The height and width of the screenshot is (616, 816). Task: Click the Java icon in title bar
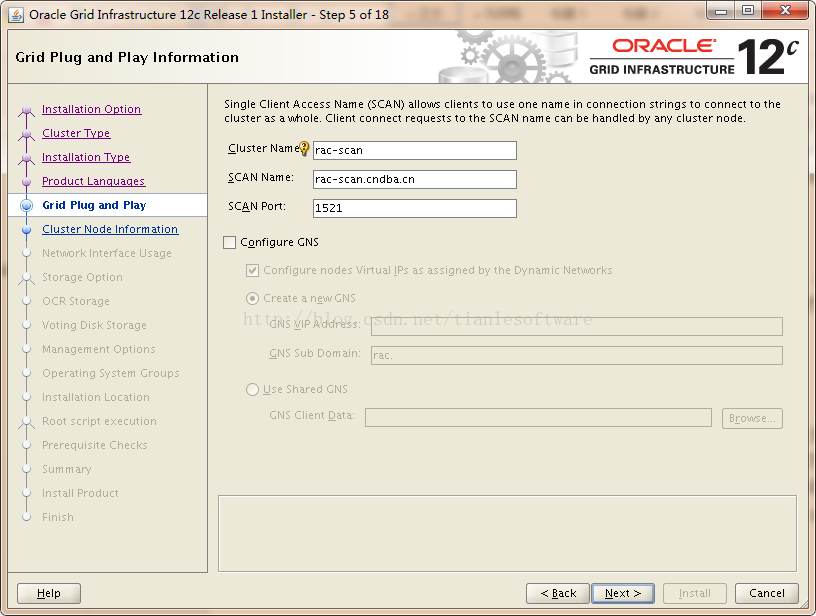click(x=16, y=14)
